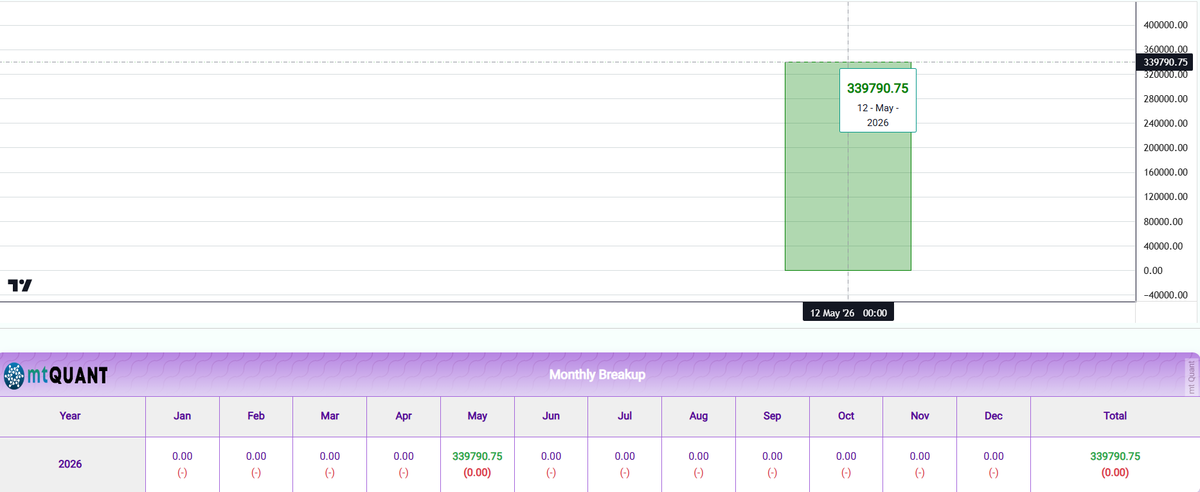Click the Mar 0.00 value cell
Viewport: 1200px width, 492px height.
point(330,465)
